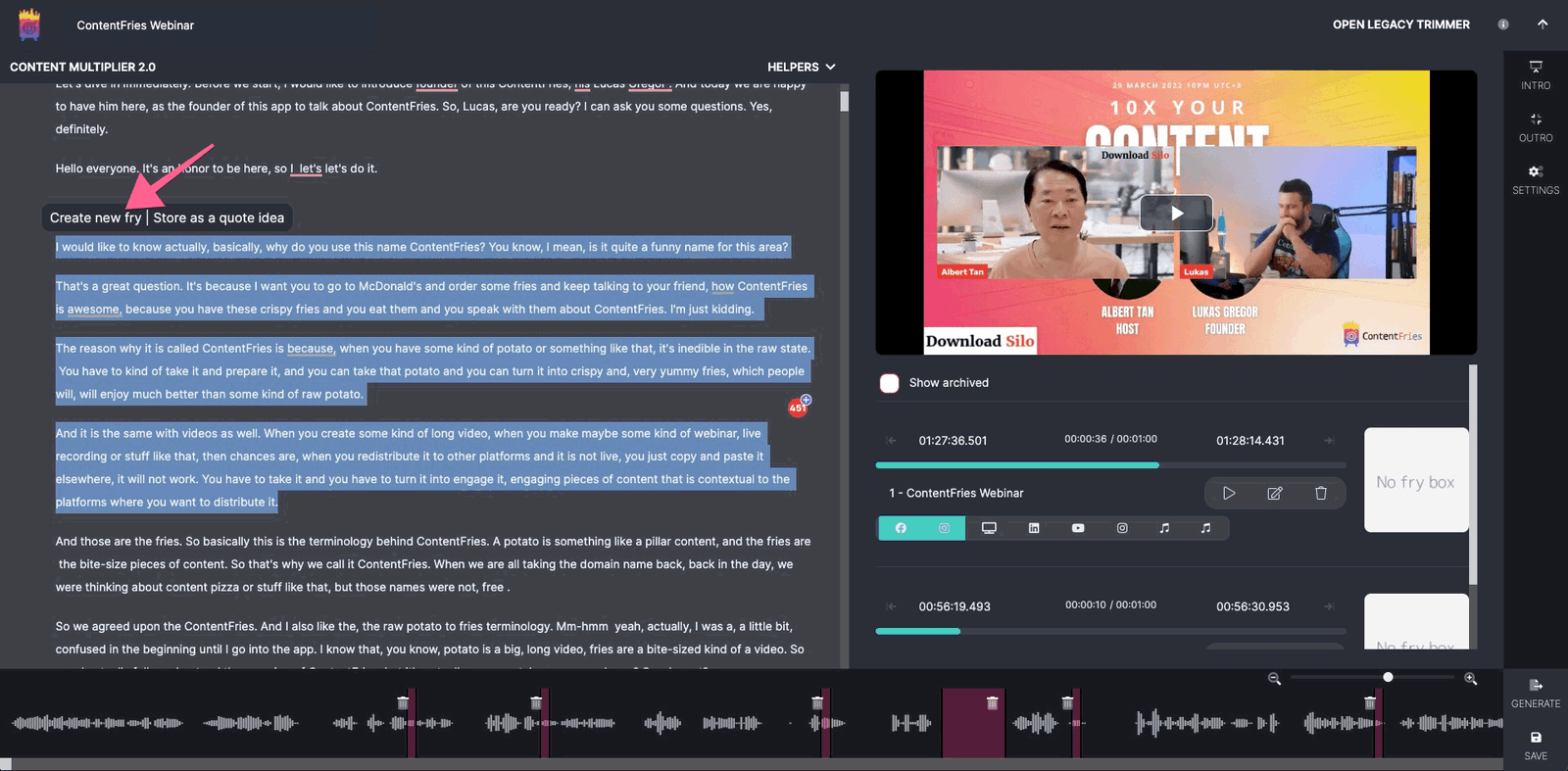
Task: Click the 1 - ContentFries Webinar label
Action: tap(956, 493)
